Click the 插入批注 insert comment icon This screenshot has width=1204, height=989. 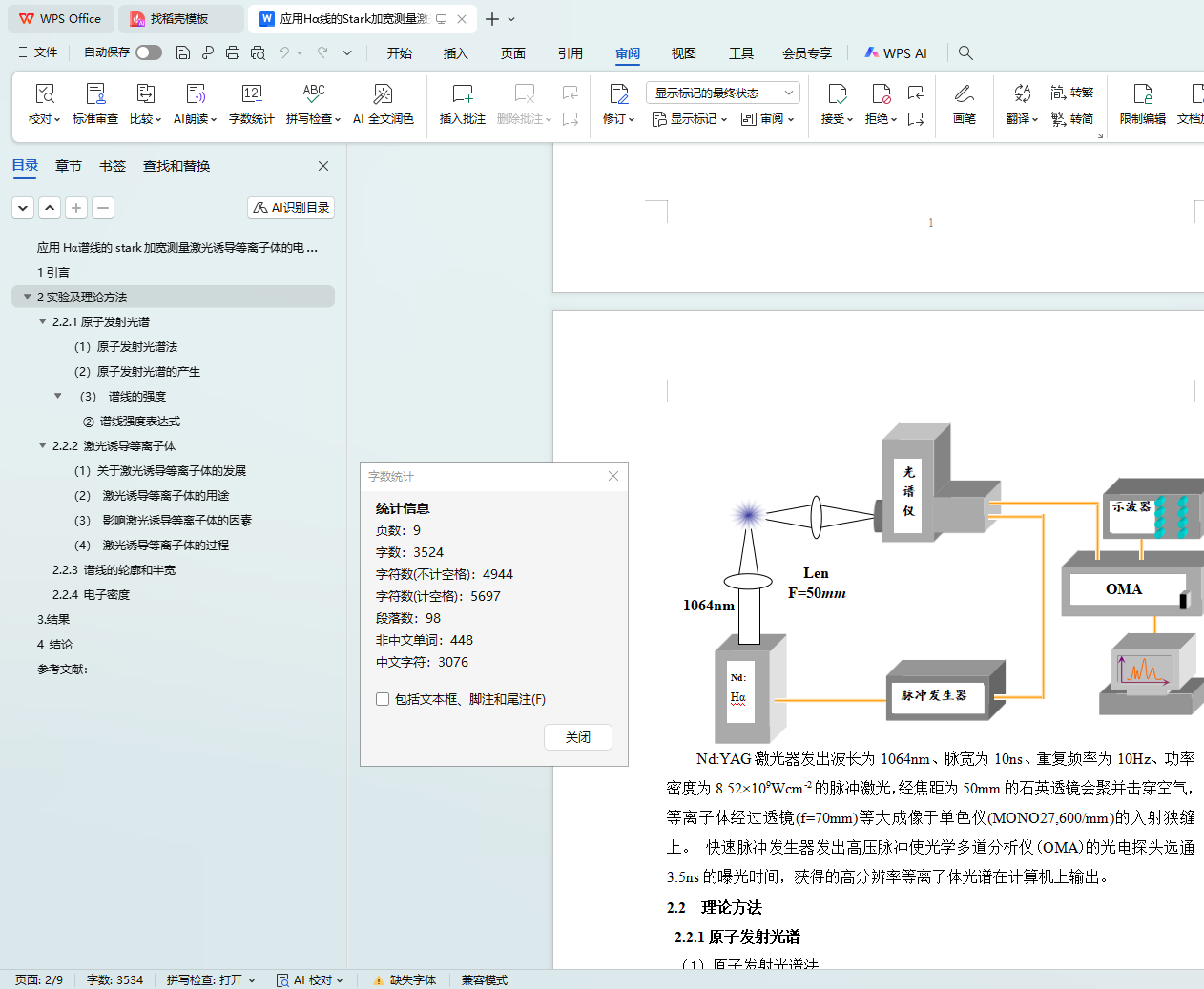462,94
